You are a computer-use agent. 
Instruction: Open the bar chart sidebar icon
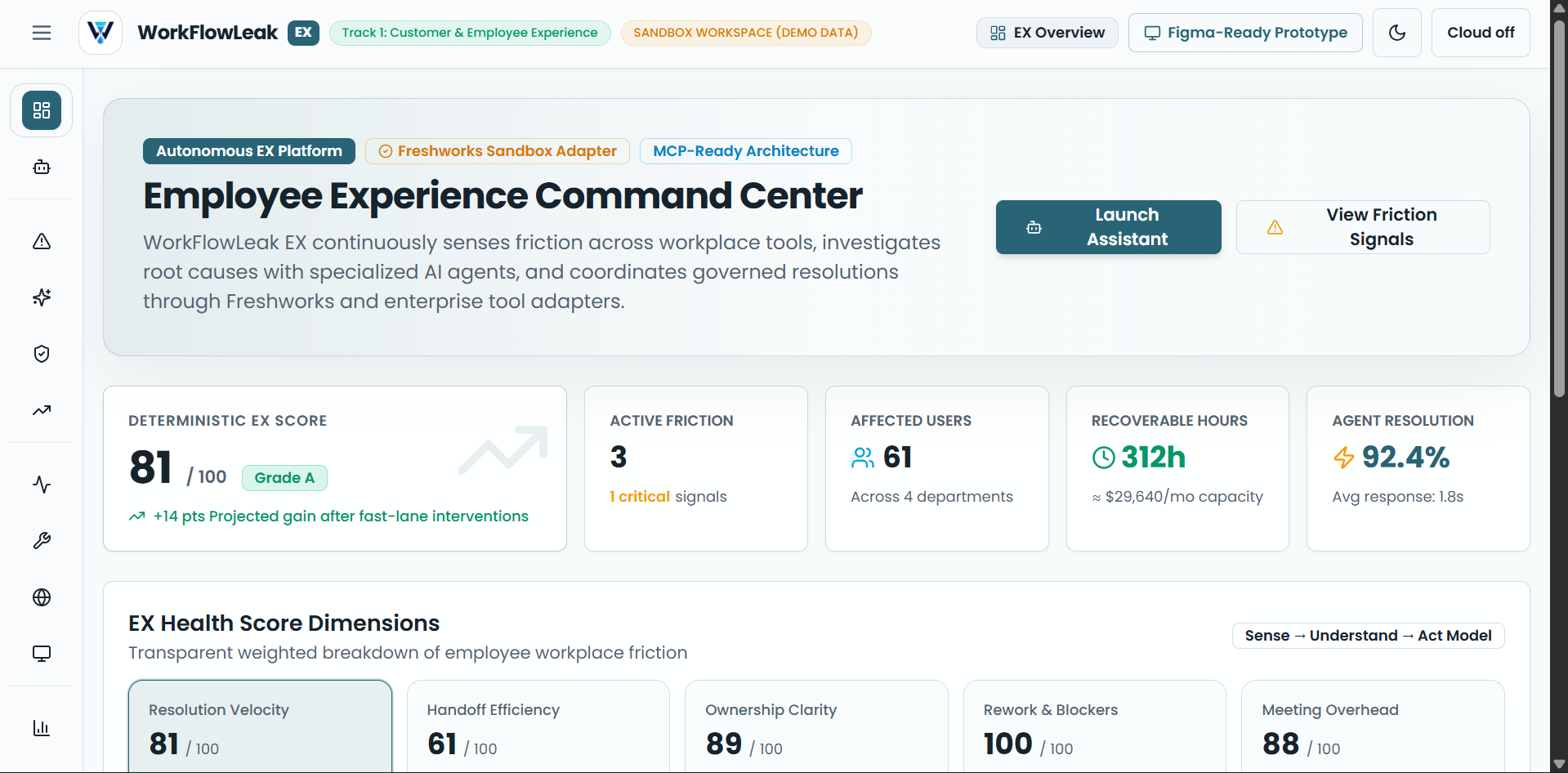pyautogui.click(x=42, y=728)
